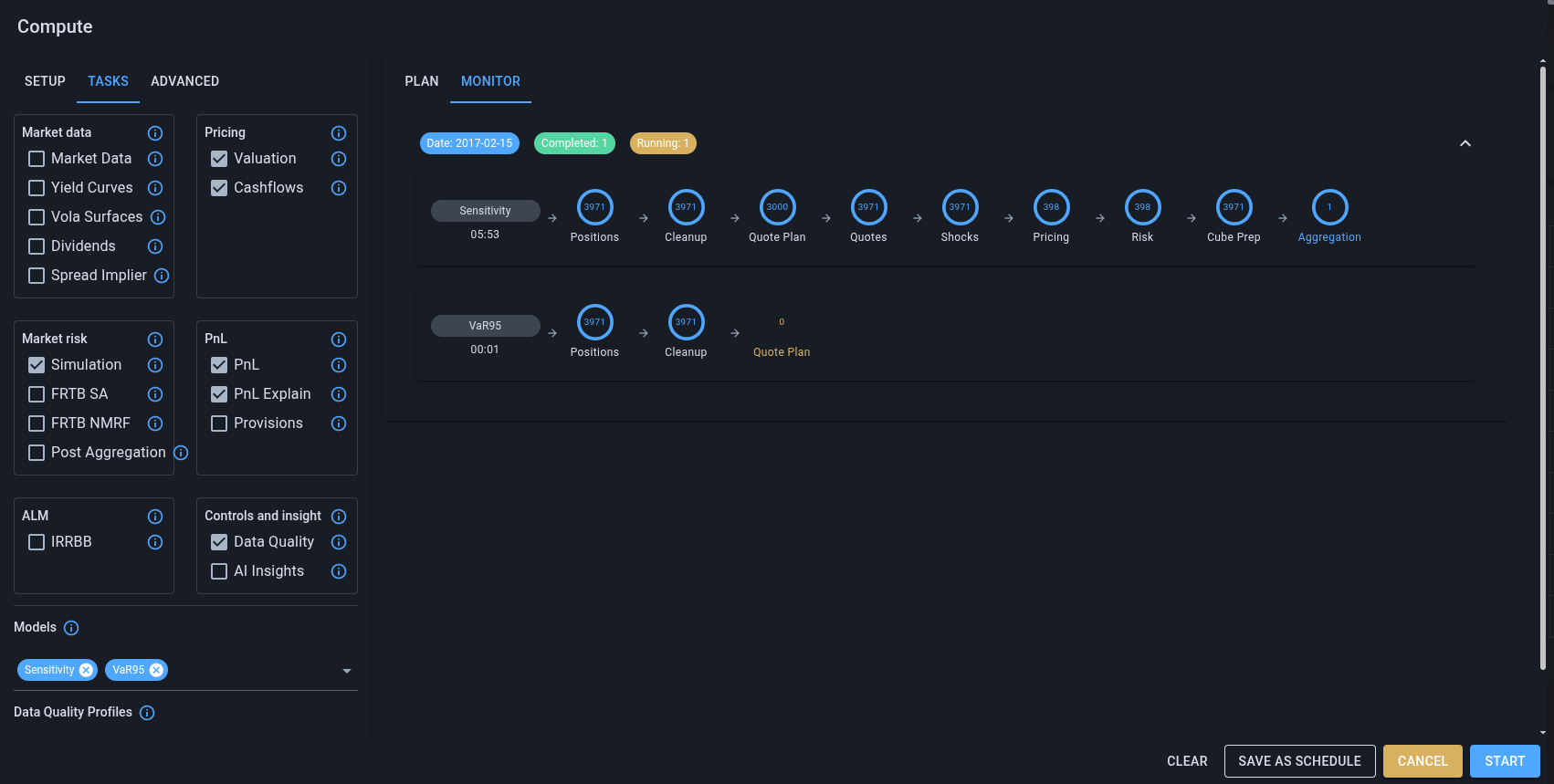
Task: Click the CLEAR button
Action: (1187, 761)
